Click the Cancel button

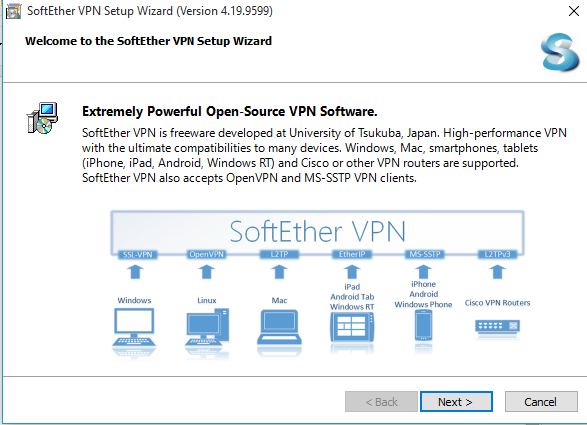point(541,402)
